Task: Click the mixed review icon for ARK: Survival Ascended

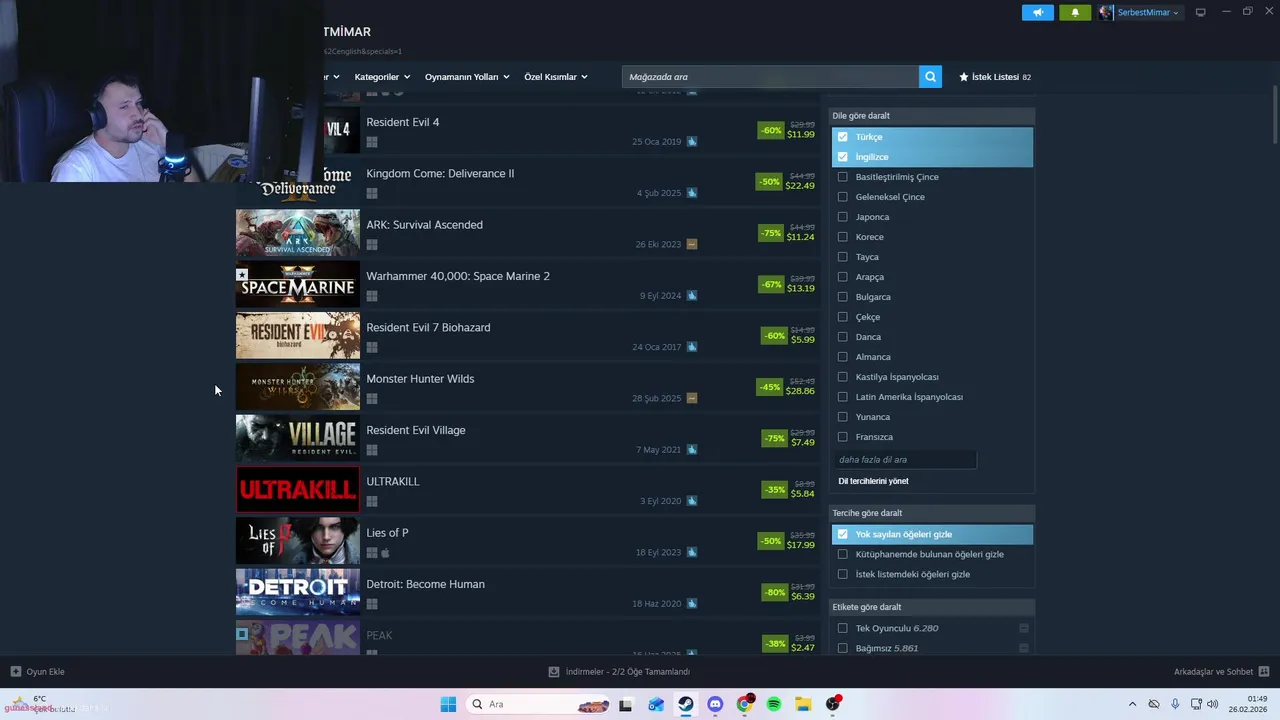Action: (x=692, y=244)
